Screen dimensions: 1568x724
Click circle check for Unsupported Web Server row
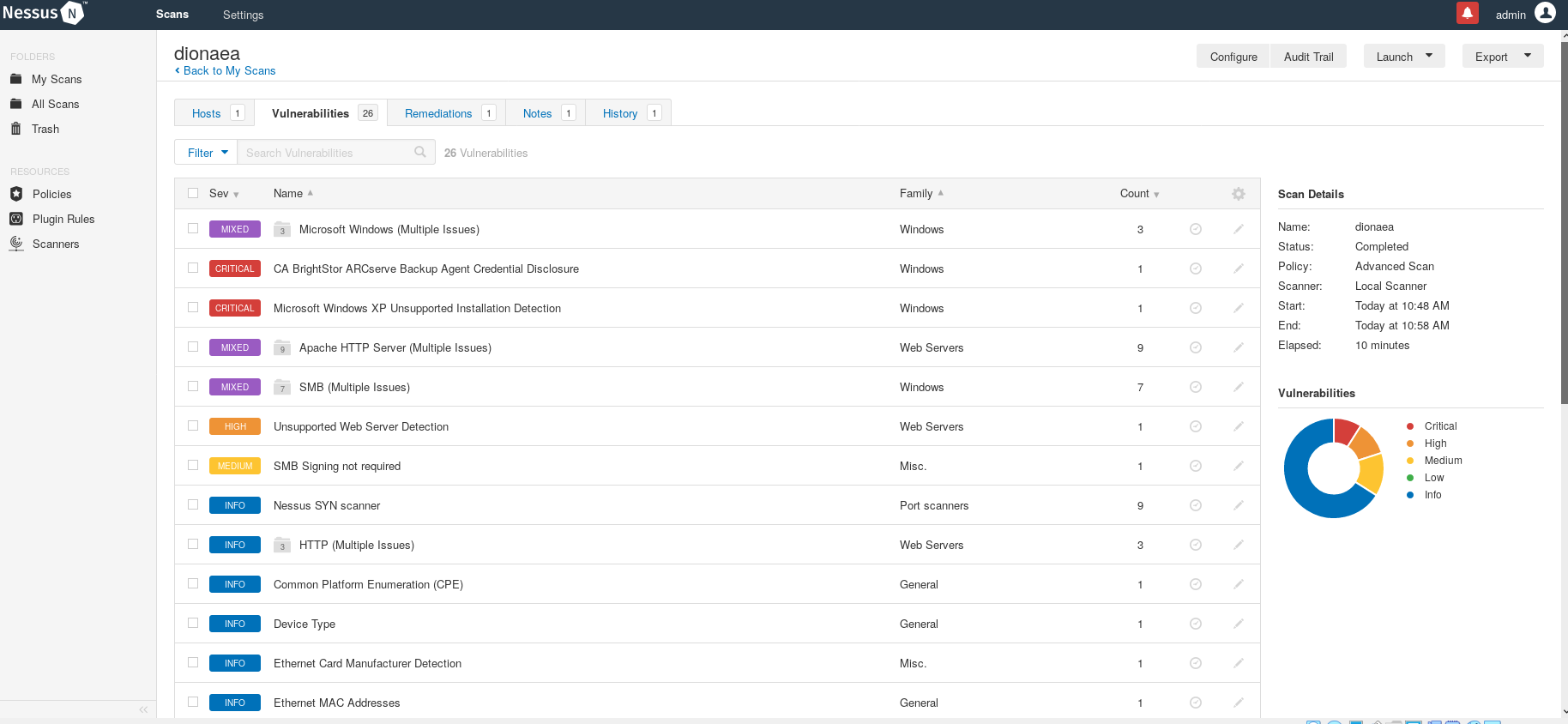tap(1196, 426)
